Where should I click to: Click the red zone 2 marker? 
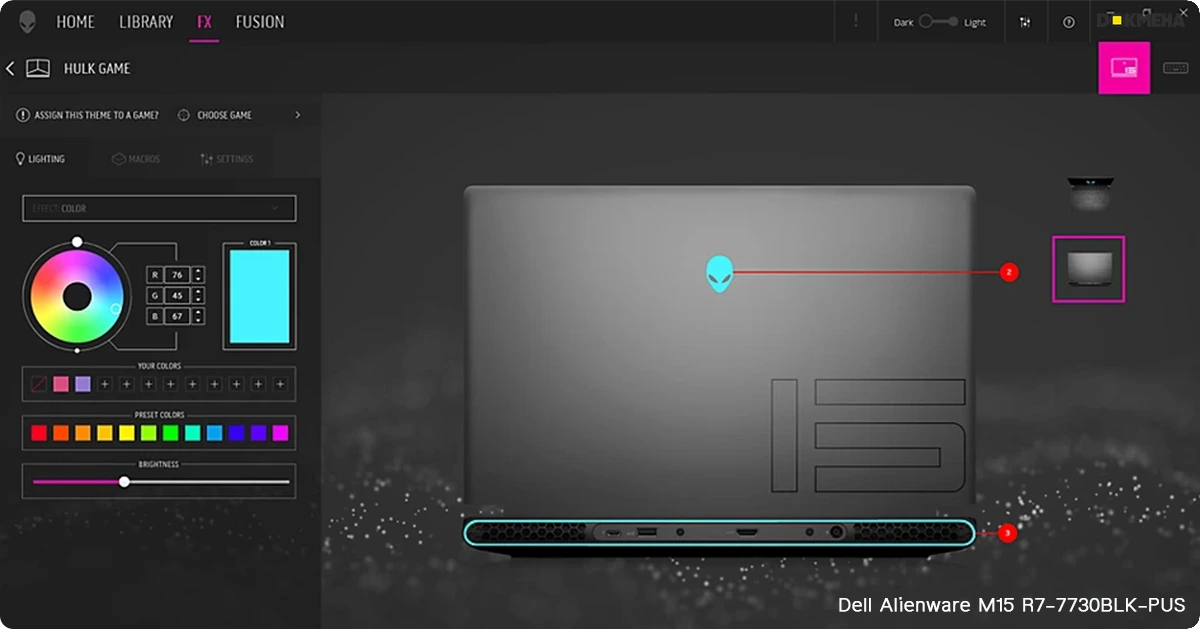click(1009, 272)
